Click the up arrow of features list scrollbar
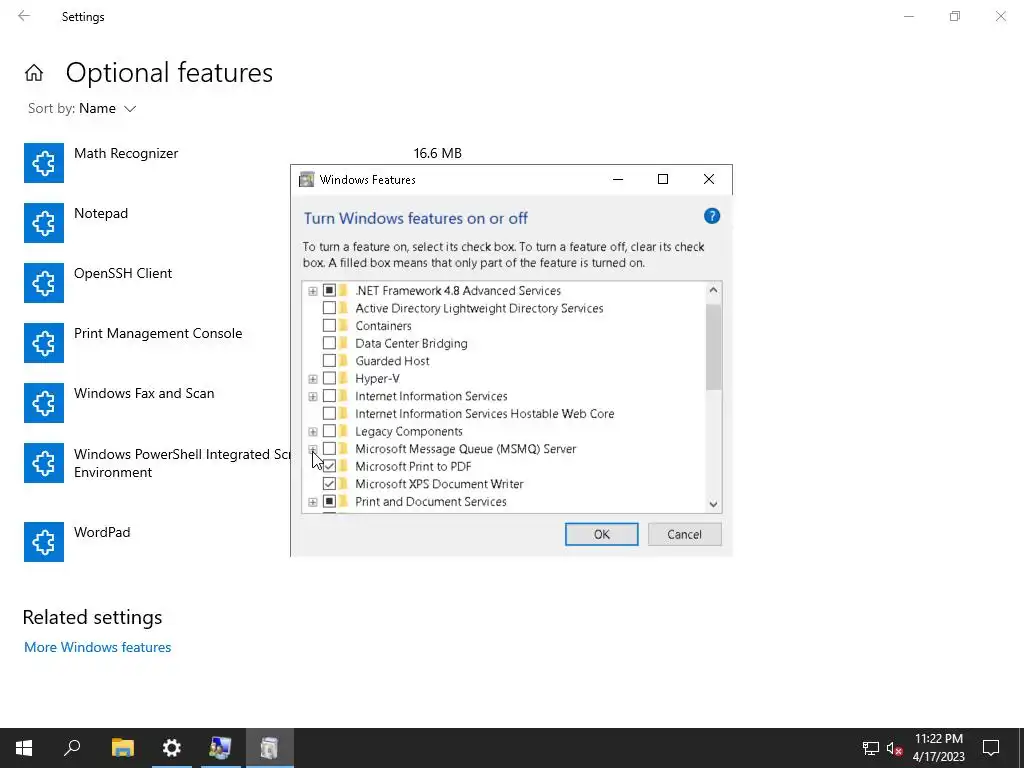 713,290
